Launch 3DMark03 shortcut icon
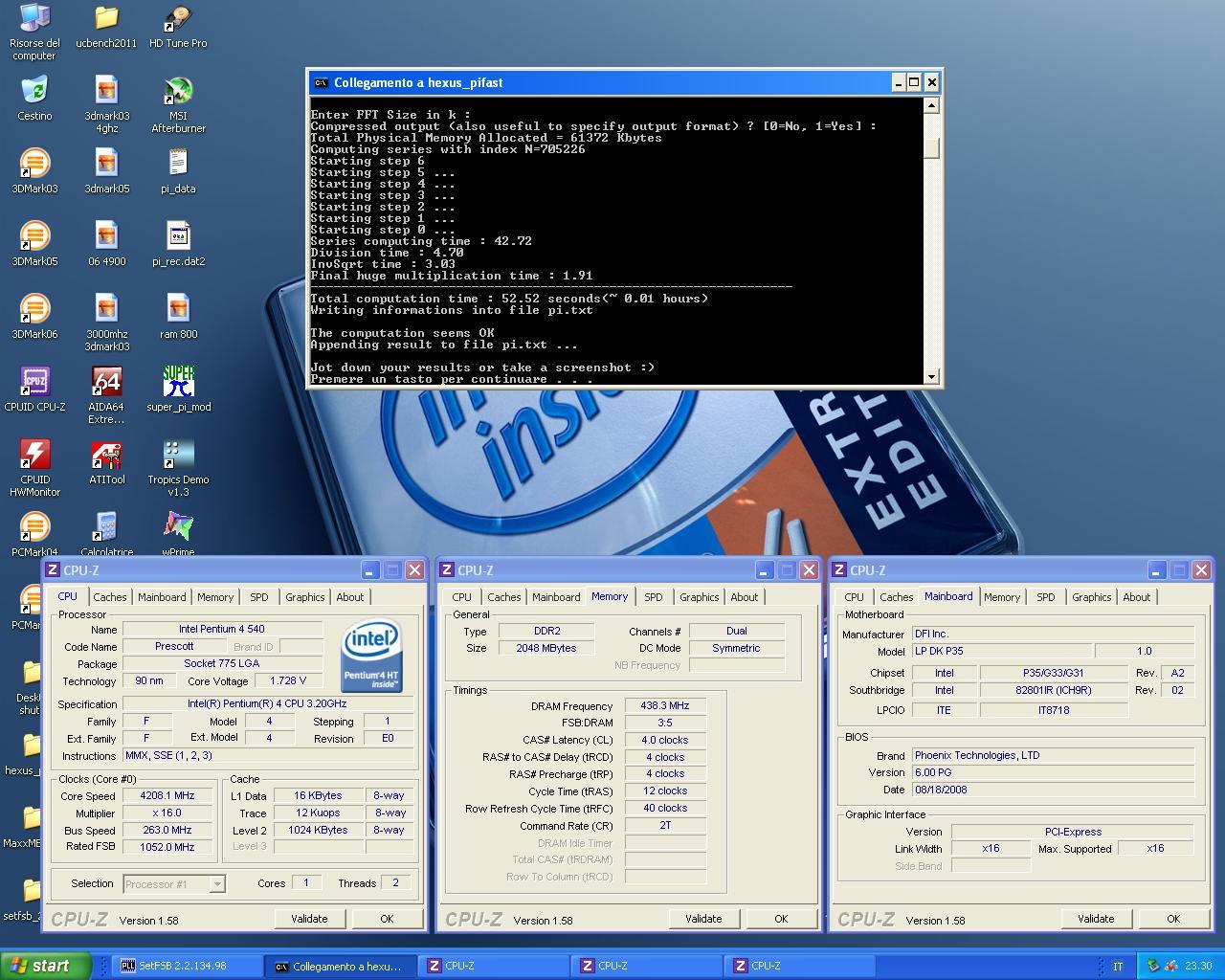The image size is (1225, 980). coord(34,171)
